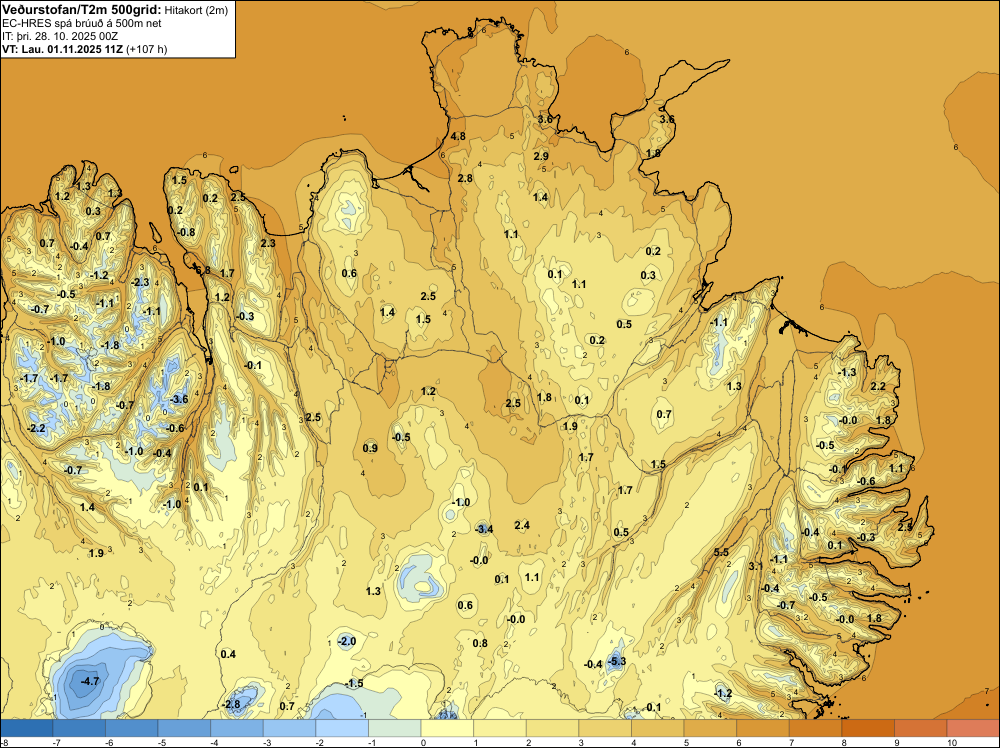Choose the pale yellow legend swatch from 0 to 1
The width and height of the screenshot is (1000, 748).
447,728
